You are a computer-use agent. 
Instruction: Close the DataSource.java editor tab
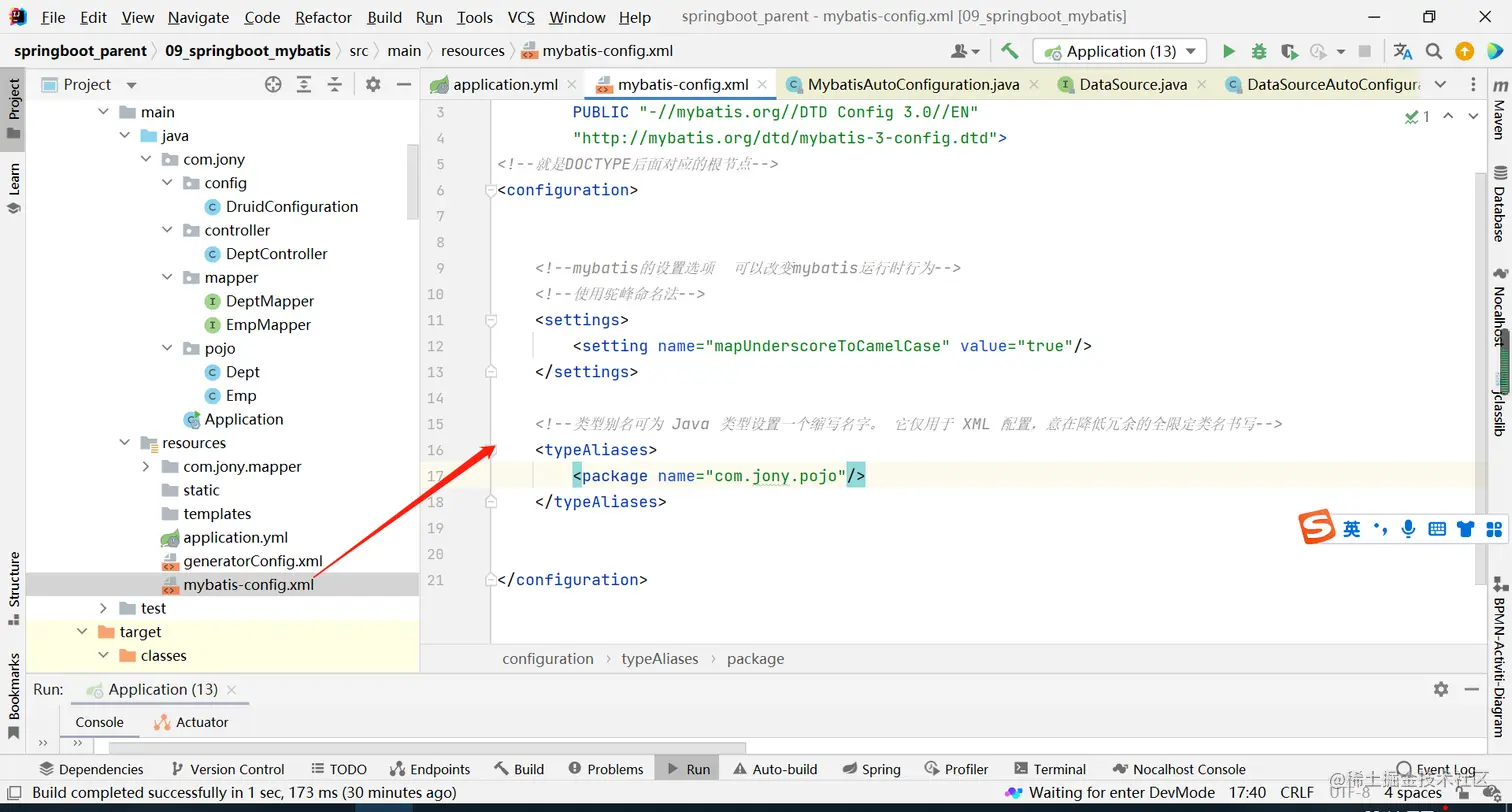coord(1201,85)
